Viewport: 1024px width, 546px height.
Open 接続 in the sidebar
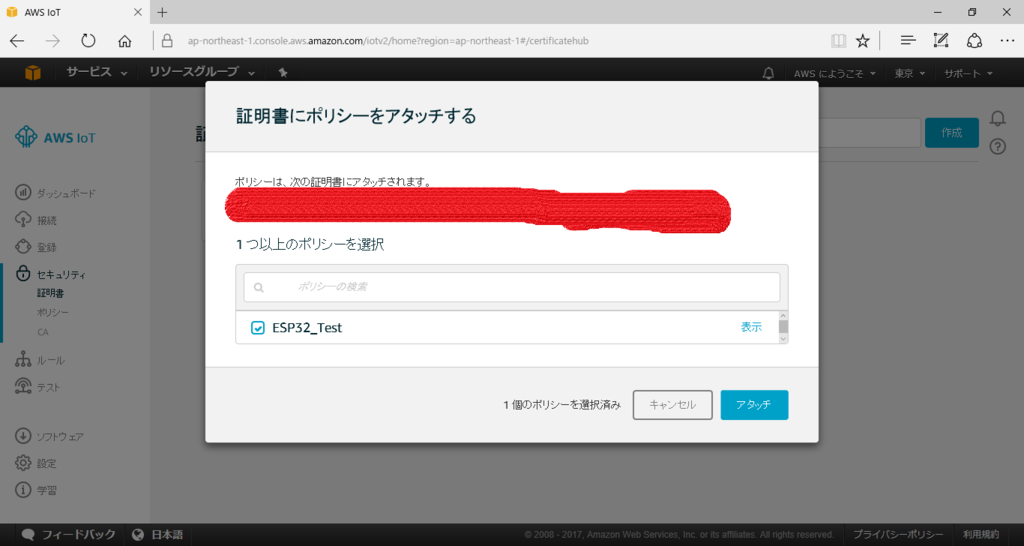tap(36, 220)
